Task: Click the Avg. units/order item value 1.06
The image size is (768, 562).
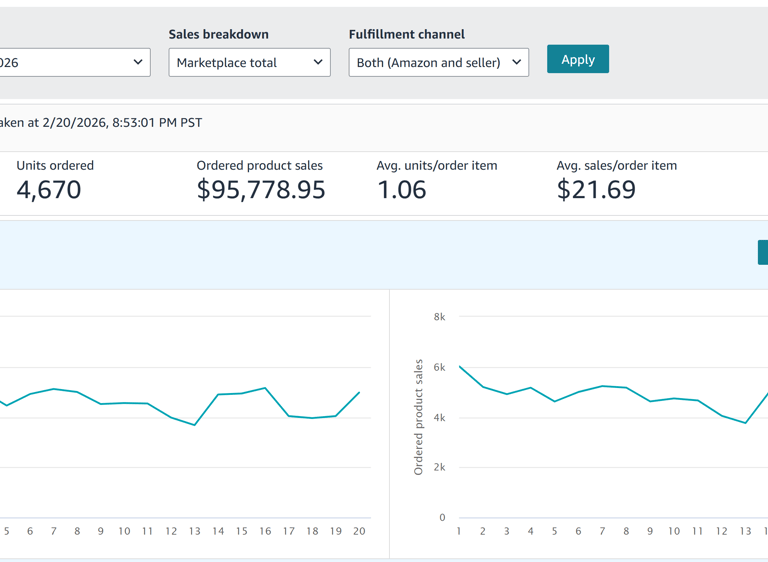Action: click(402, 189)
